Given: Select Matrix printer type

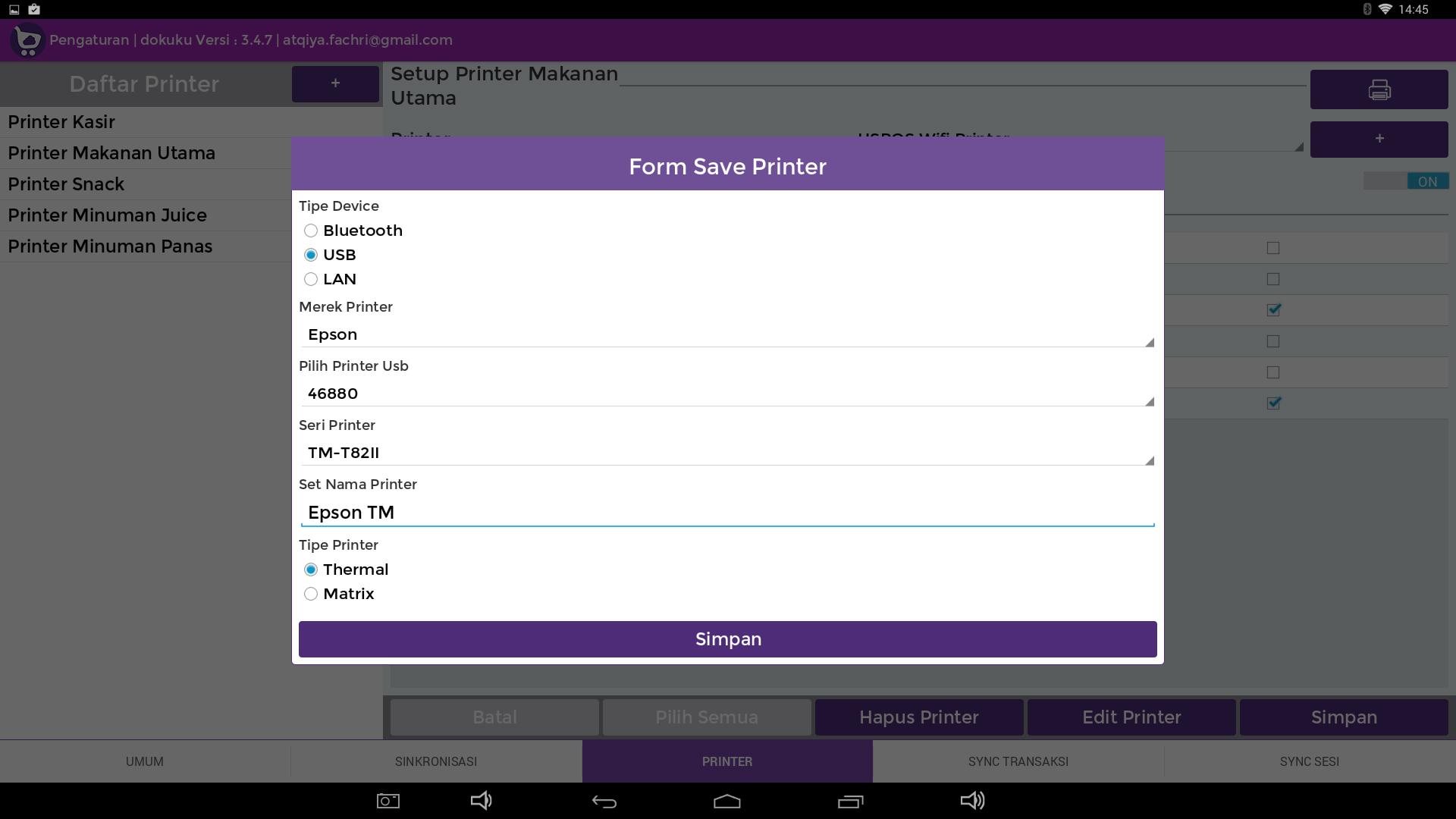Looking at the screenshot, I should [x=311, y=594].
